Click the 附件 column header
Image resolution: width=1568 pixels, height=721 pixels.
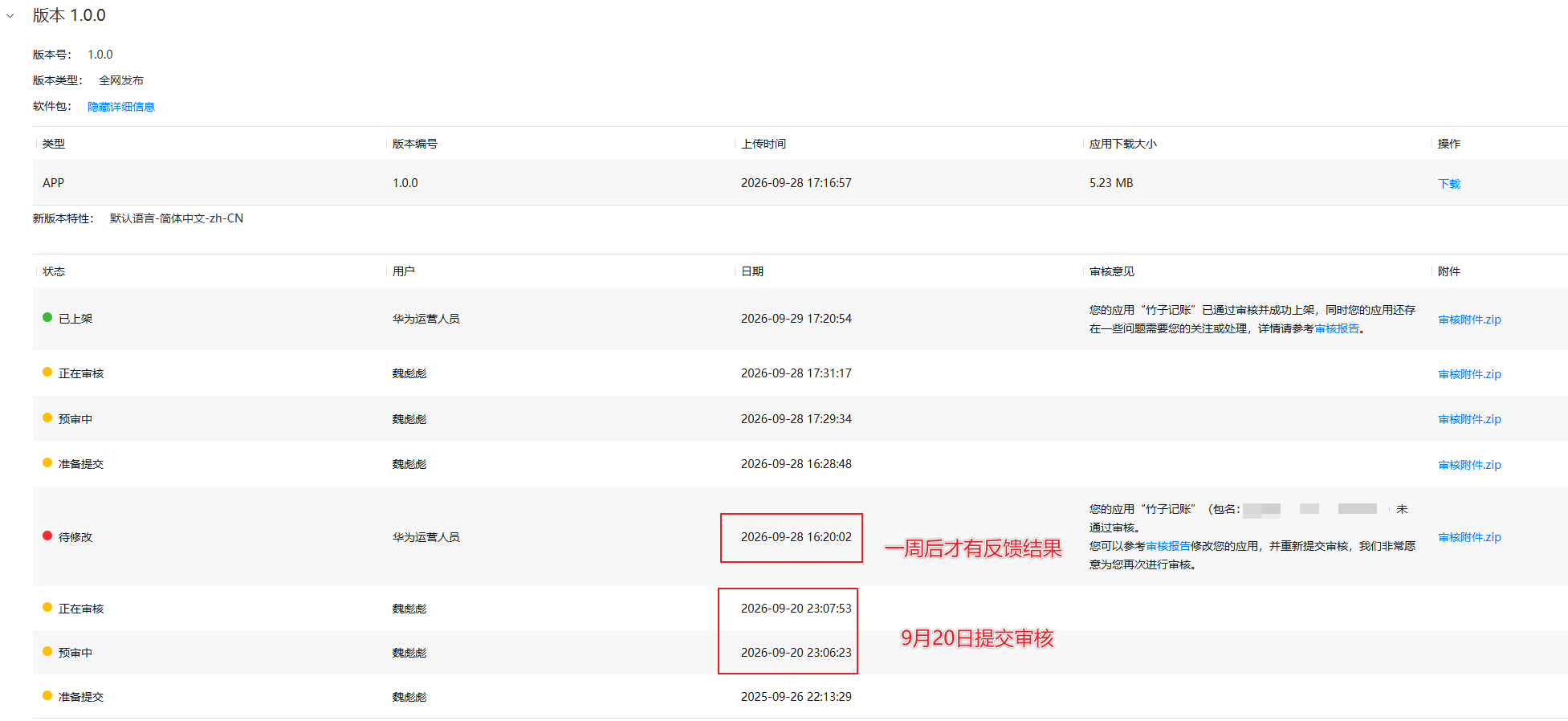[1449, 271]
